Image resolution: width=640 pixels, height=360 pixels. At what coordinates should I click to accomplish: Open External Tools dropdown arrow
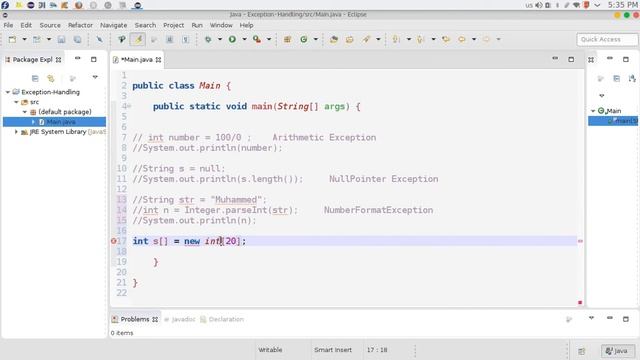point(269,40)
